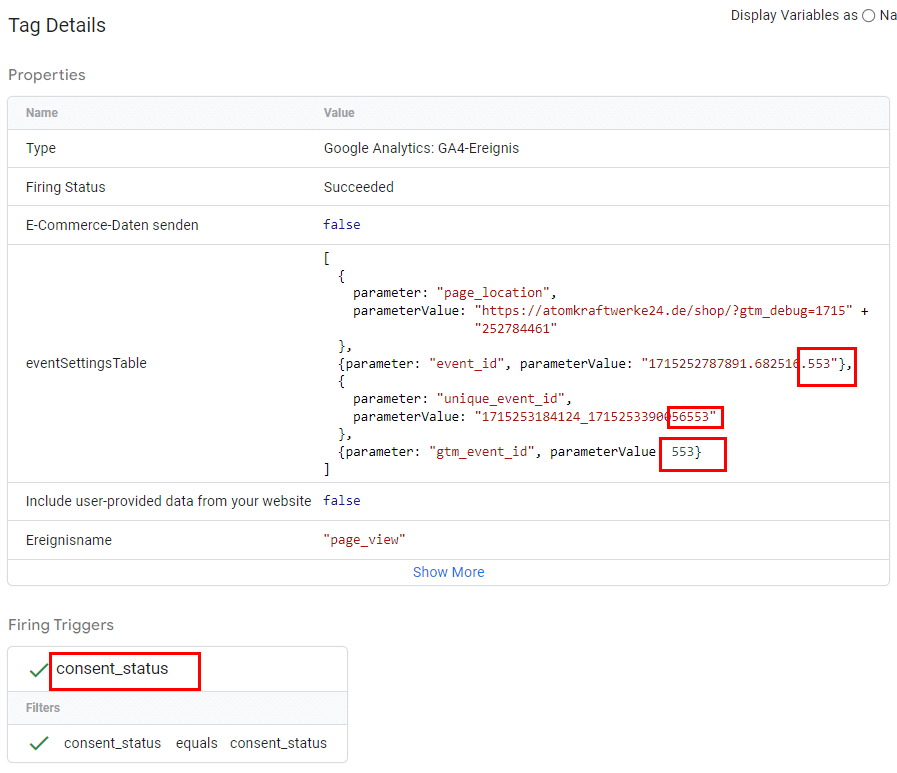
Task: Click the gtm_event_id value 553
Action: (x=683, y=452)
